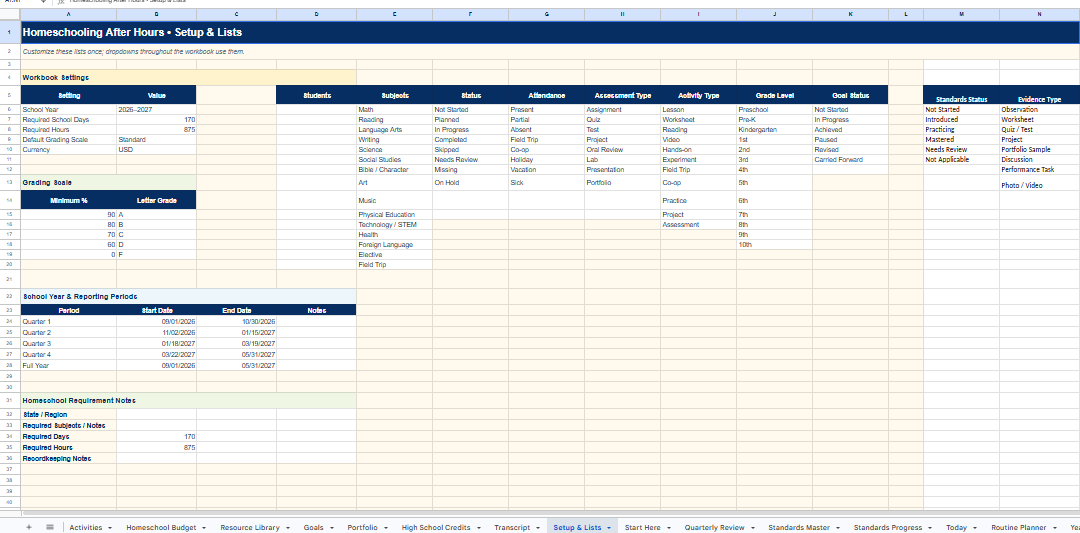
Task: Switch to the Homeschool Budget sheet tab
Action: [160, 527]
